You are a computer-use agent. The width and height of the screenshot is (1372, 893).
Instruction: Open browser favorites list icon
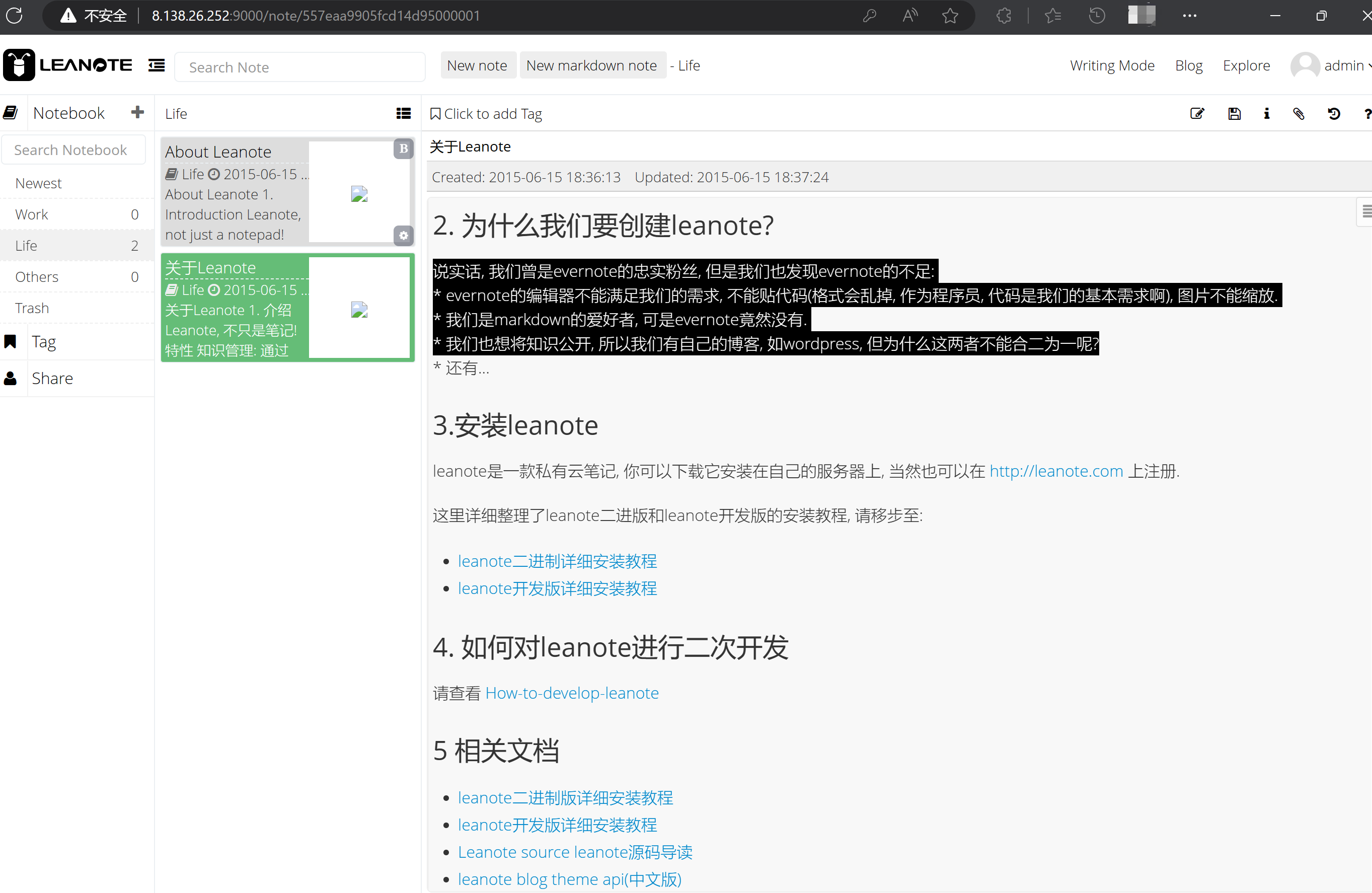click(x=1052, y=16)
